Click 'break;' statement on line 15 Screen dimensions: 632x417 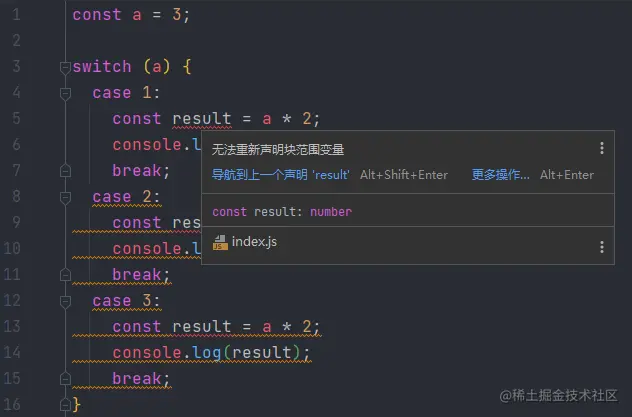point(141,379)
